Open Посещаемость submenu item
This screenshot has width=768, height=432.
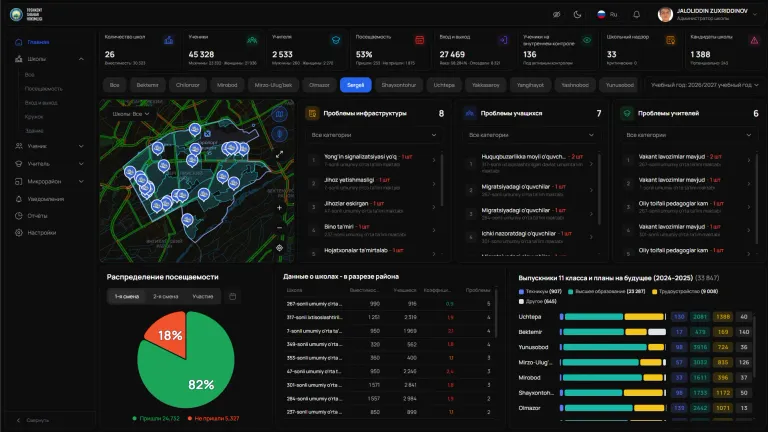point(44,89)
